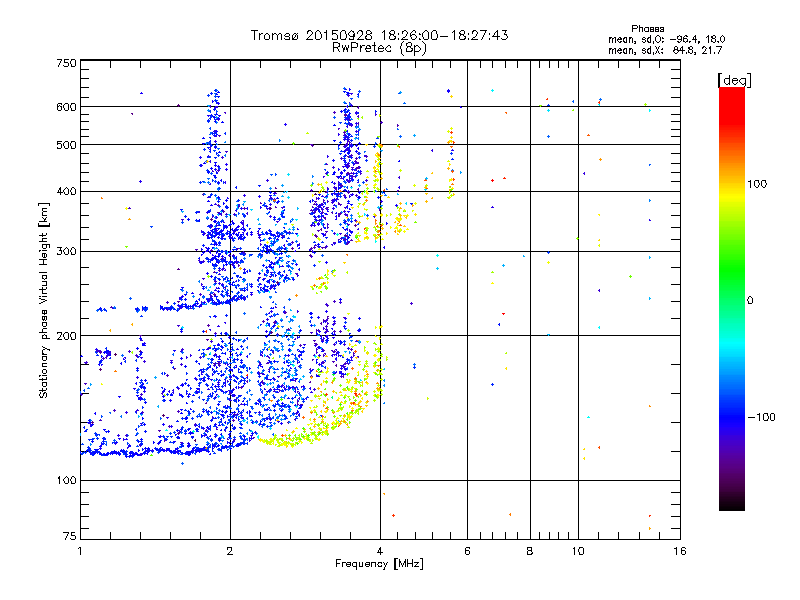Viewport: 800px width, 600px height.
Task: Click the y-axis tick label '200'
Action: pyautogui.click(x=66, y=336)
